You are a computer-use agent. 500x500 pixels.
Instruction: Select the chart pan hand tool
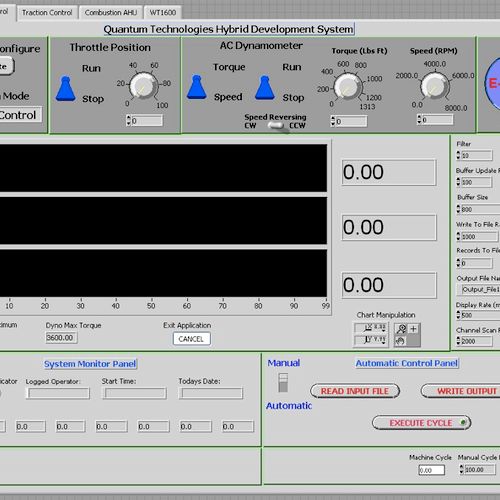coord(401,341)
